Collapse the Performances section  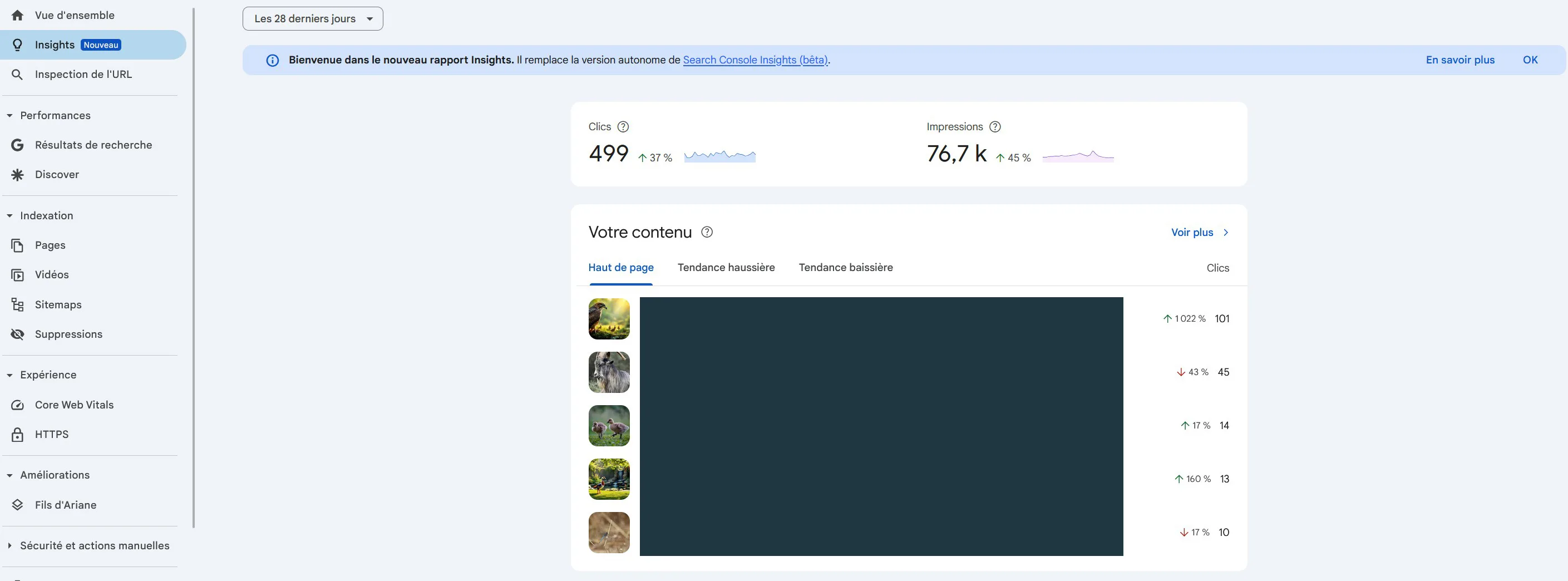(10, 116)
